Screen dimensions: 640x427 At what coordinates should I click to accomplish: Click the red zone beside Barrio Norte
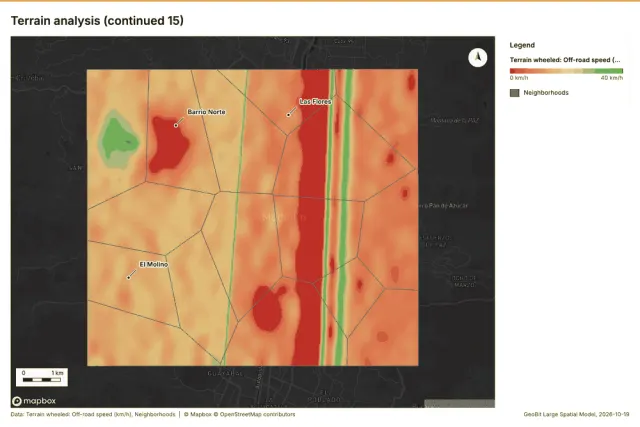pyautogui.click(x=167, y=144)
